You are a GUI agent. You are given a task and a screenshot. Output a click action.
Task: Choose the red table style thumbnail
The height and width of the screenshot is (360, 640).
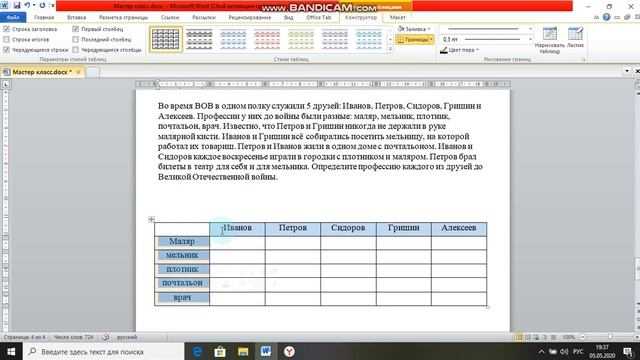[267, 40]
